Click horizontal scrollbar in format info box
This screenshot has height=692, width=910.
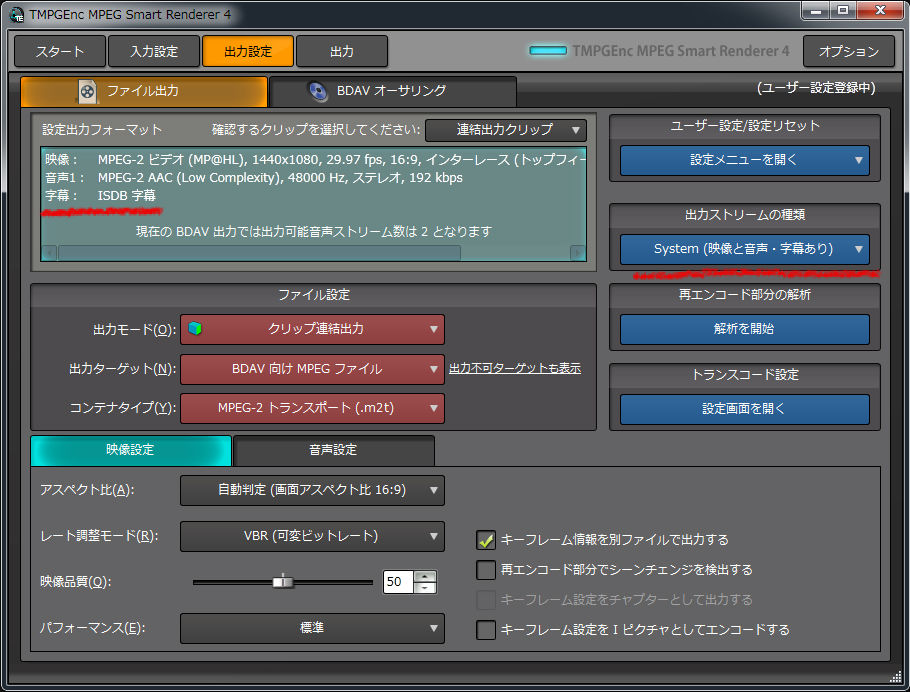click(x=259, y=253)
